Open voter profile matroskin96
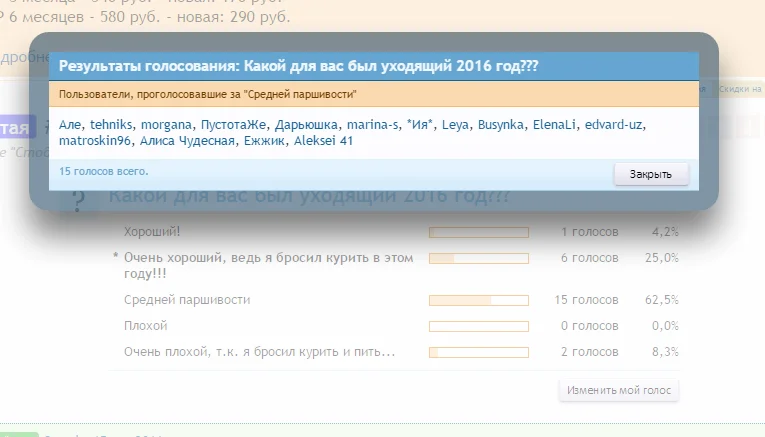 click(x=95, y=141)
